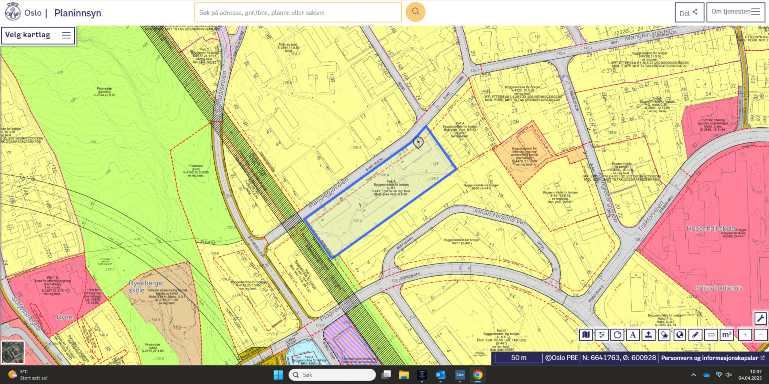Click the upload/import tool icon
The height and width of the screenshot is (384, 769).
648,335
